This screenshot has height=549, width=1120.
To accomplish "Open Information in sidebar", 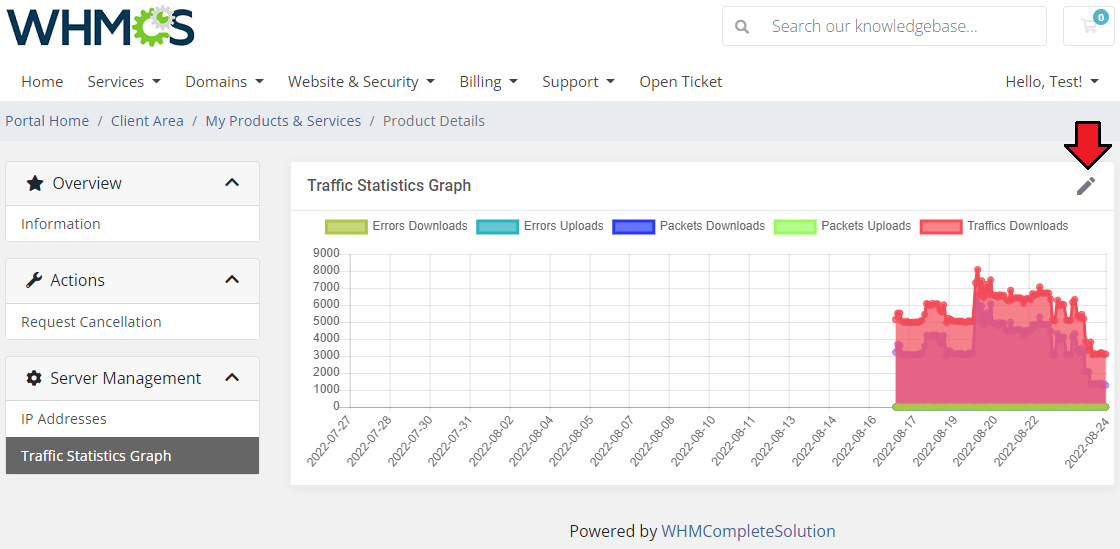I will 132,223.
